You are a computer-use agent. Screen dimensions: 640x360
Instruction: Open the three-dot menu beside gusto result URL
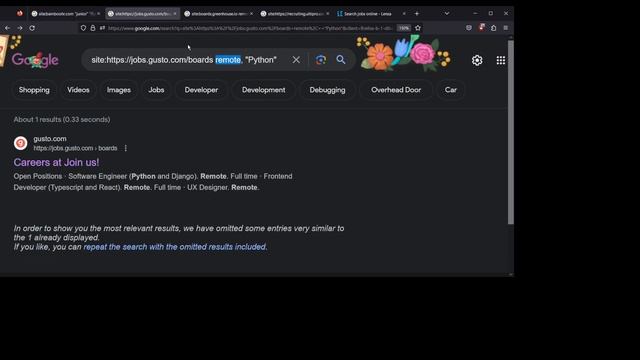coord(126,148)
